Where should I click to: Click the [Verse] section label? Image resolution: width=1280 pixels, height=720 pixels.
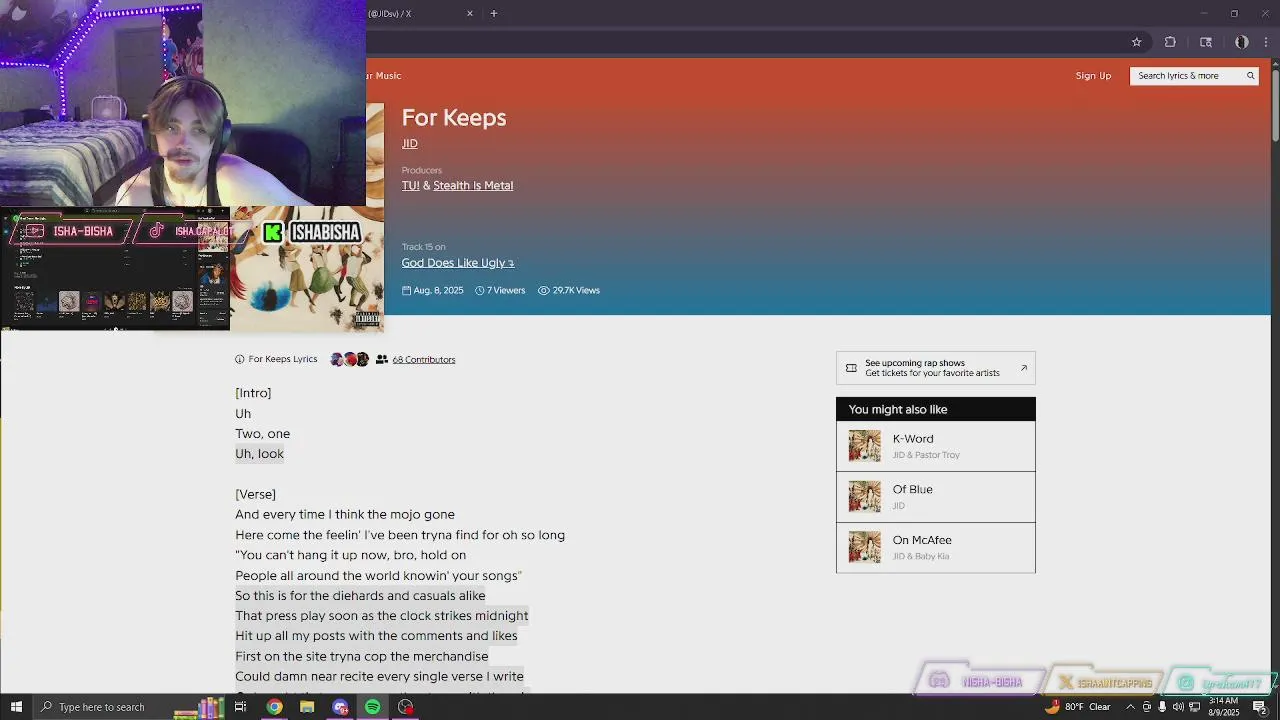pyautogui.click(x=255, y=495)
